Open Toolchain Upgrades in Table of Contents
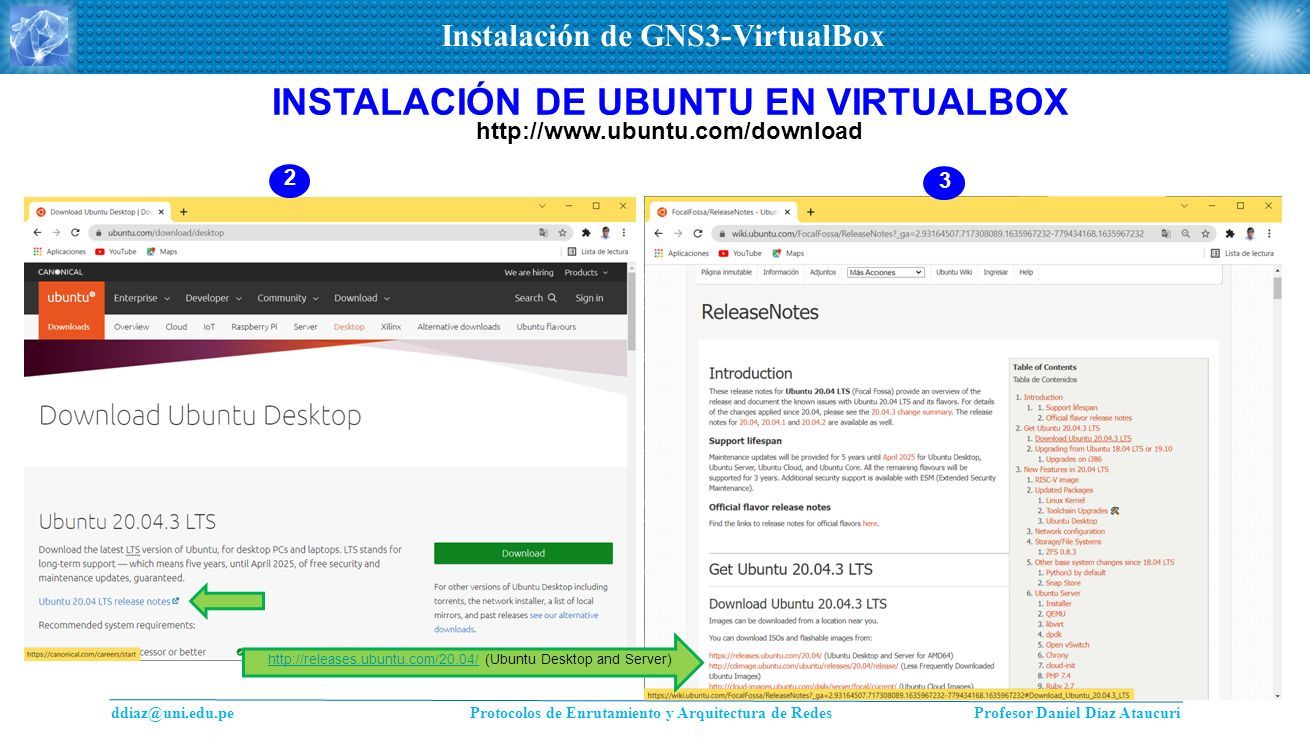The image size is (1310, 737). (1077, 510)
